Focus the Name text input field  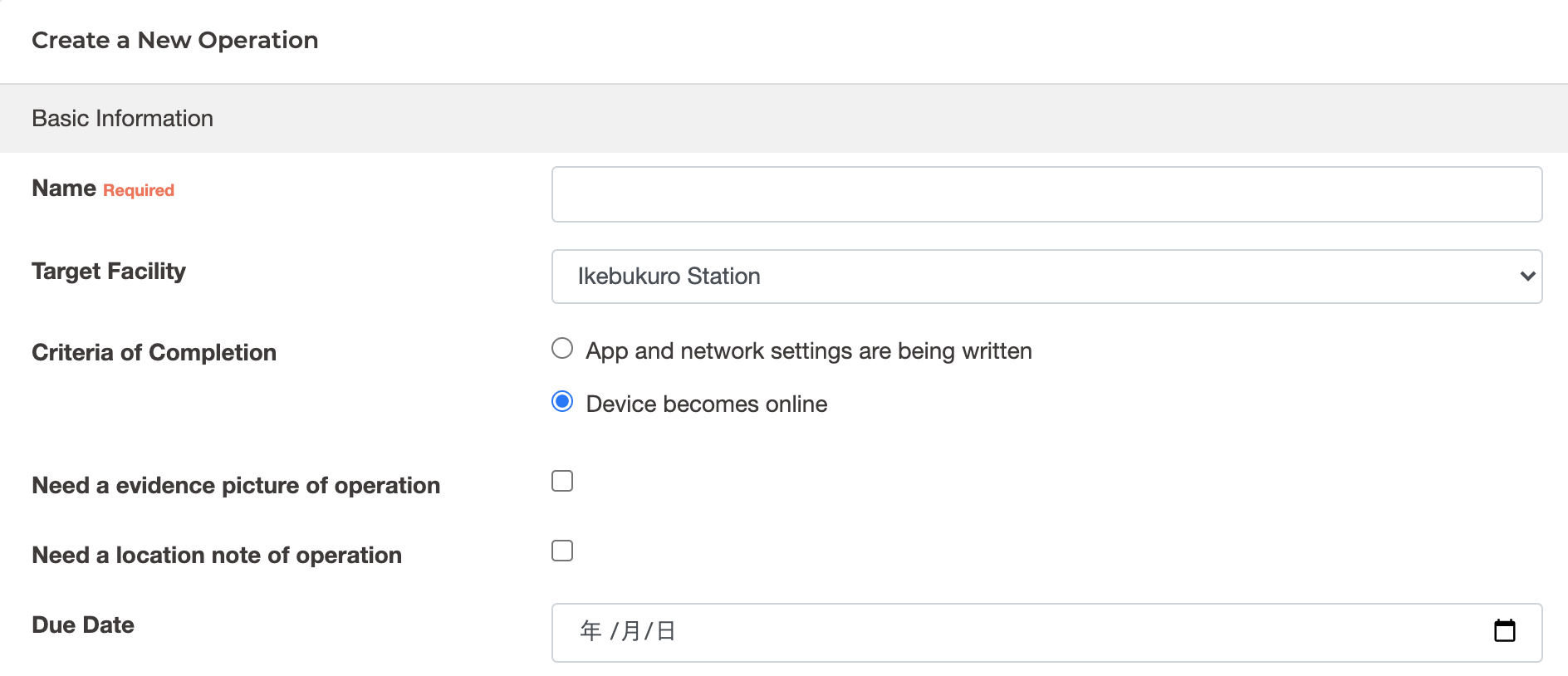1046,194
